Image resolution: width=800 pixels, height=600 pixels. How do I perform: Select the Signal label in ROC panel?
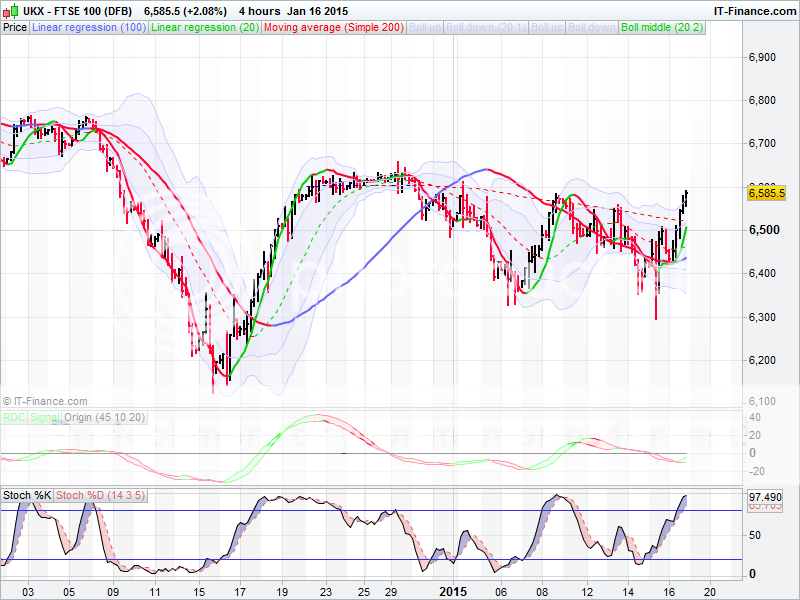coord(44,419)
